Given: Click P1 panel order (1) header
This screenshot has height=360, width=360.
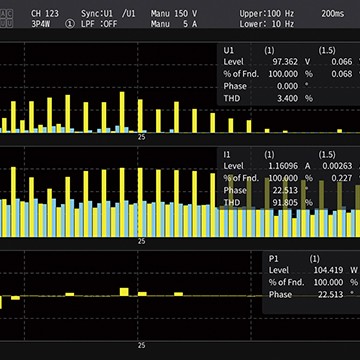Looking at the screenshot, I should [x=314, y=259].
